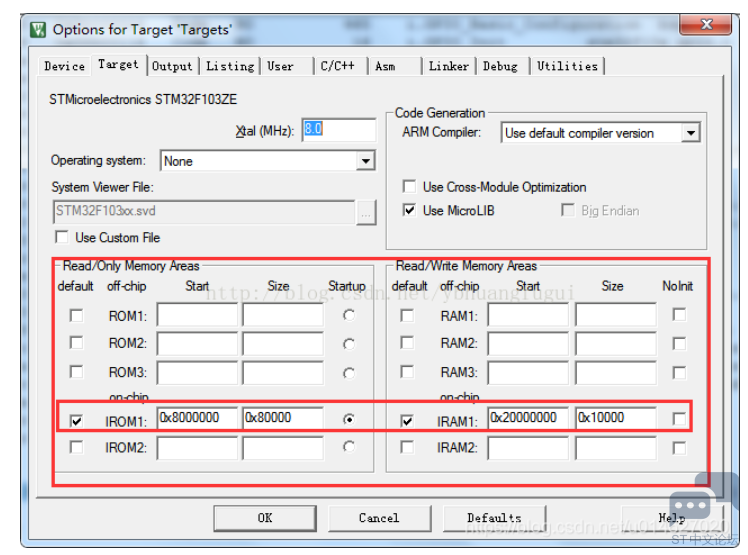Screen dimensions: 748x555
Task: Click the RAM2 Size field
Action: [x=616, y=344]
